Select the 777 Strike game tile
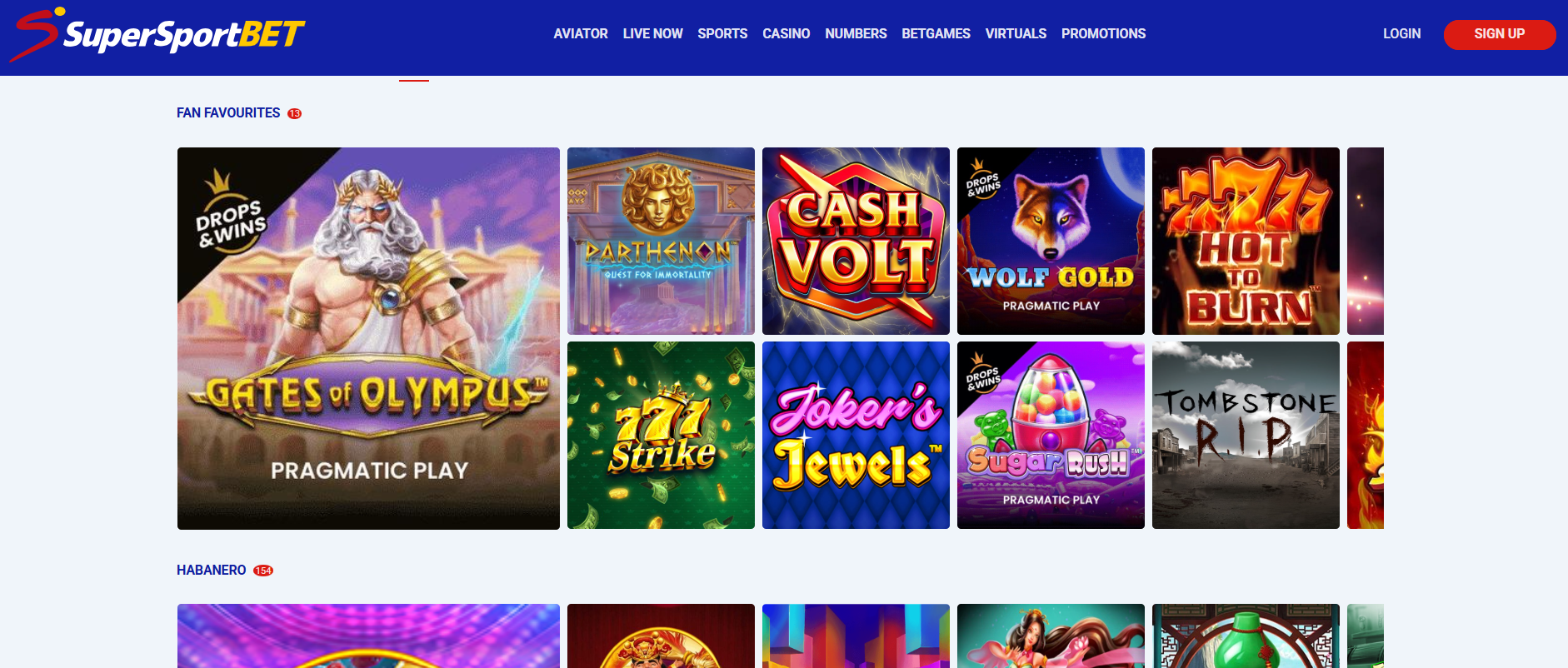This screenshot has width=1568, height=668. [x=661, y=435]
